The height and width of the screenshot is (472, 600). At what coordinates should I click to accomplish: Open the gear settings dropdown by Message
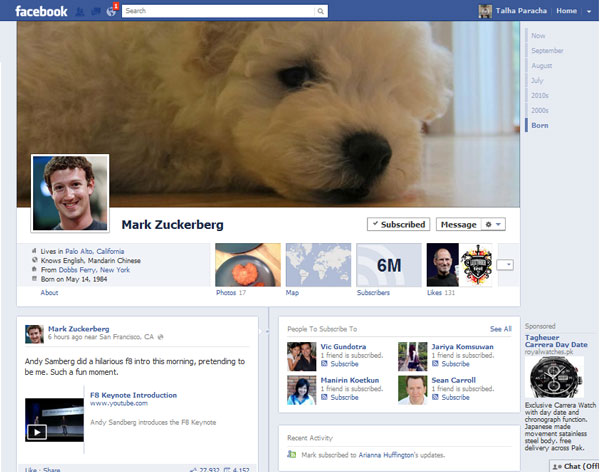coord(494,224)
